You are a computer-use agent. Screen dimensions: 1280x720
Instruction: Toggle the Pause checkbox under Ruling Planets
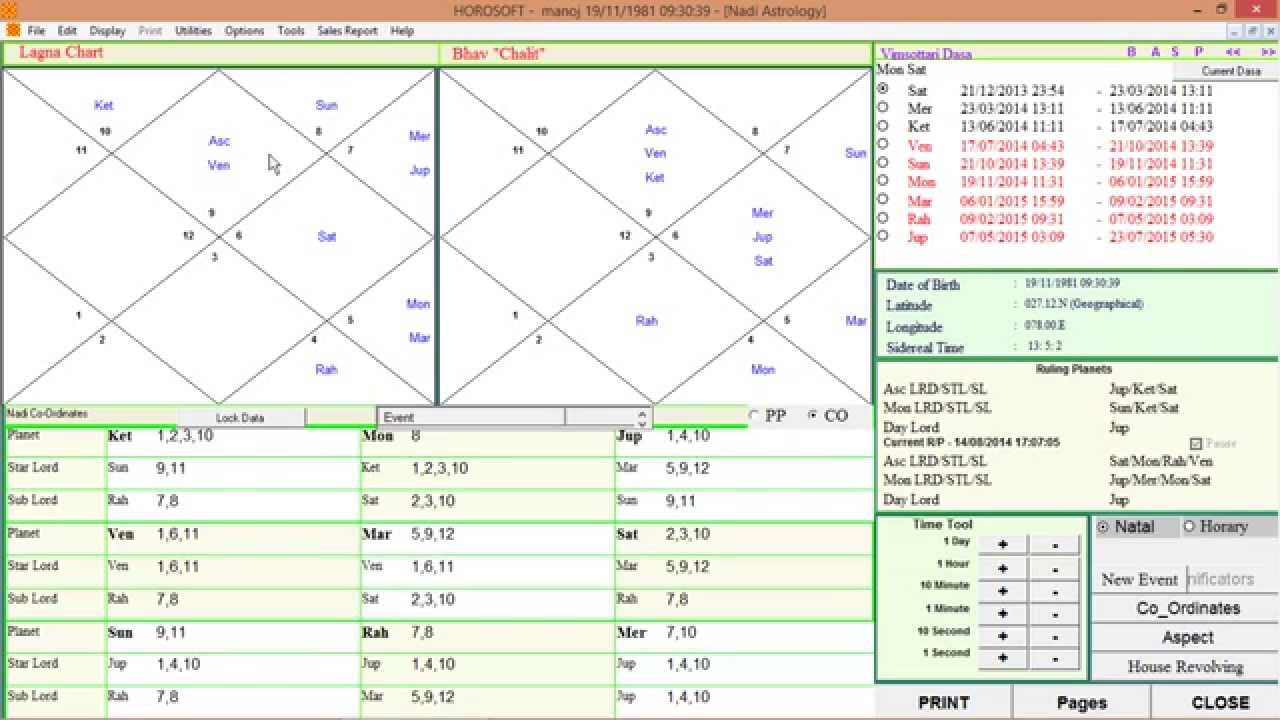[1196, 443]
